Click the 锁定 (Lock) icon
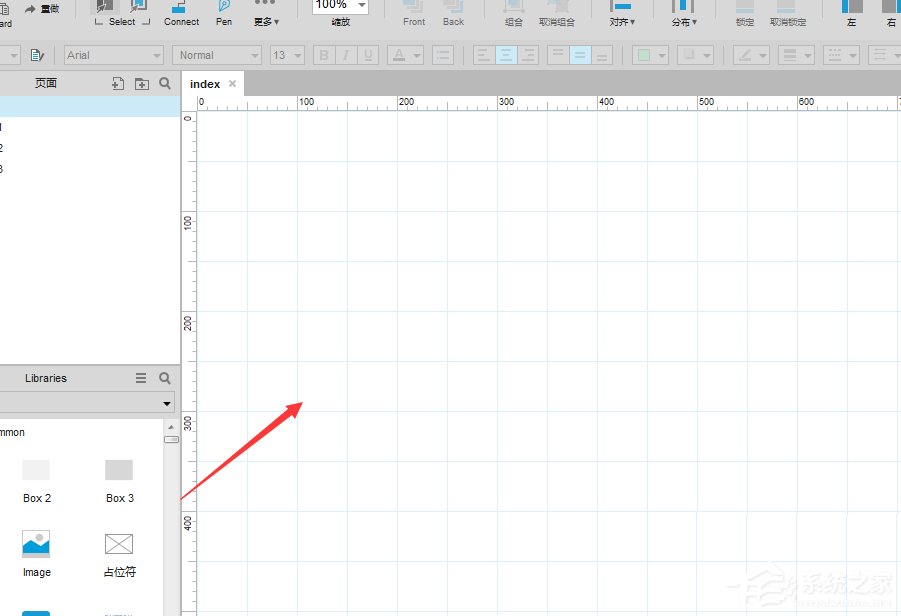The image size is (901, 616). 745,13
